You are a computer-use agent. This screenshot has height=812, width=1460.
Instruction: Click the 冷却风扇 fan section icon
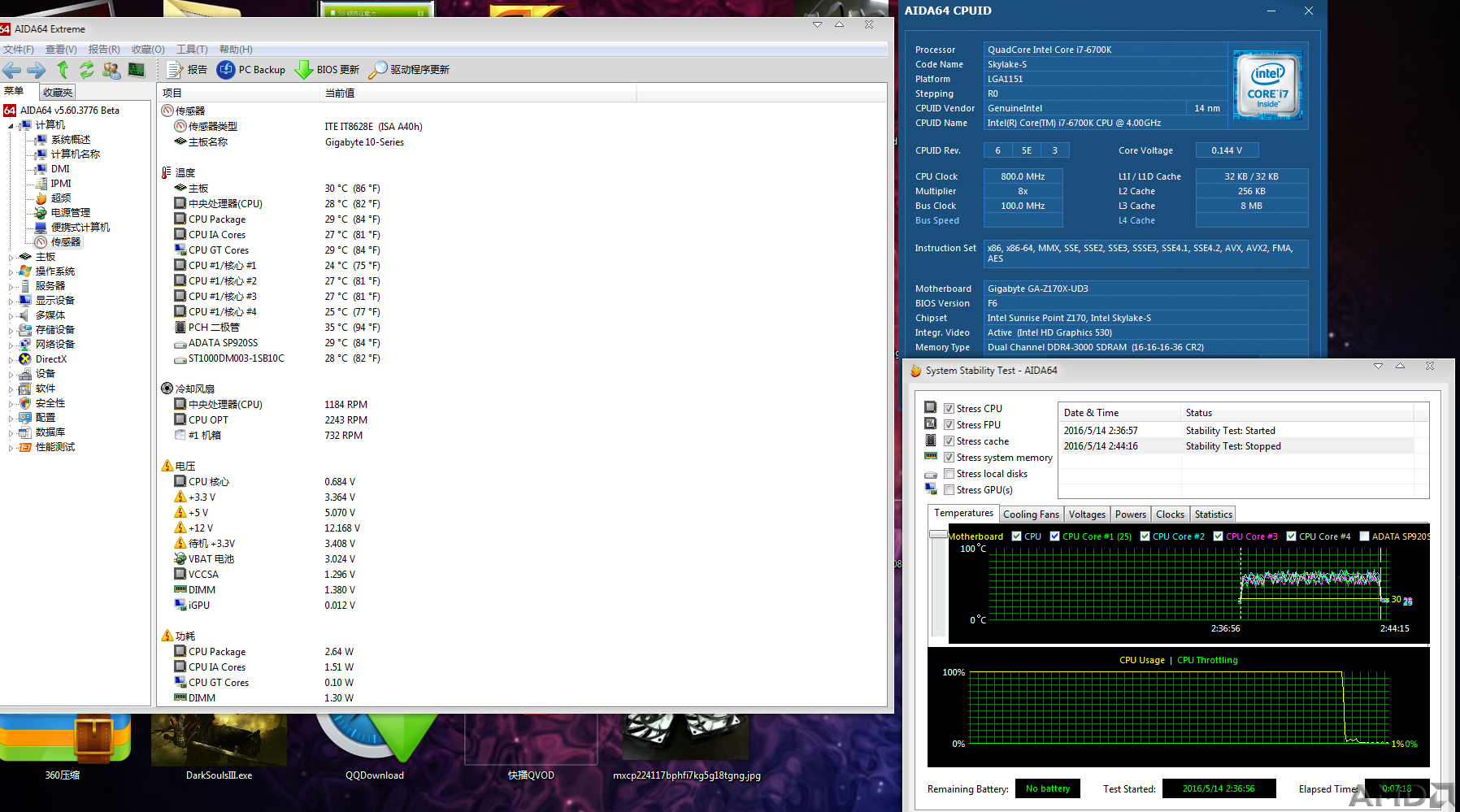[167, 389]
